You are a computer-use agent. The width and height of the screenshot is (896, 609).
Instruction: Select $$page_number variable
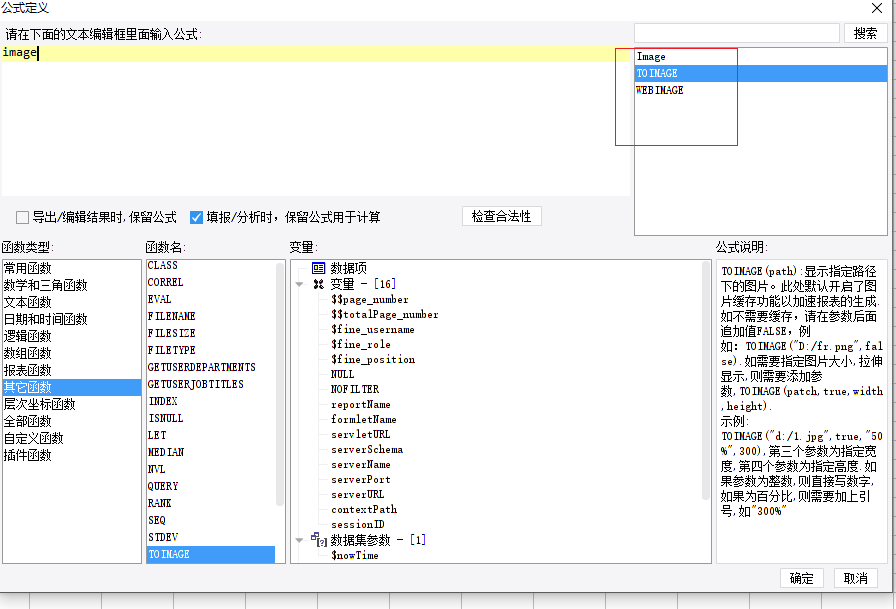click(370, 299)
